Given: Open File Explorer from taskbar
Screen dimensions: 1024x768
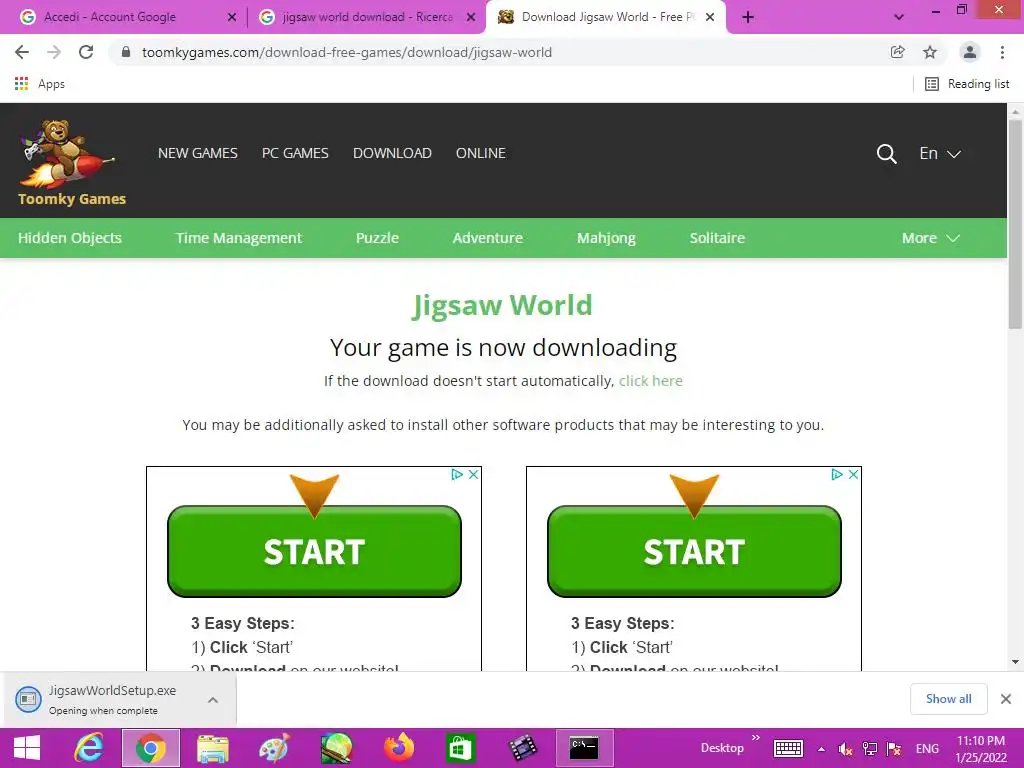Looking at the screenshot, I should point(213,748).
